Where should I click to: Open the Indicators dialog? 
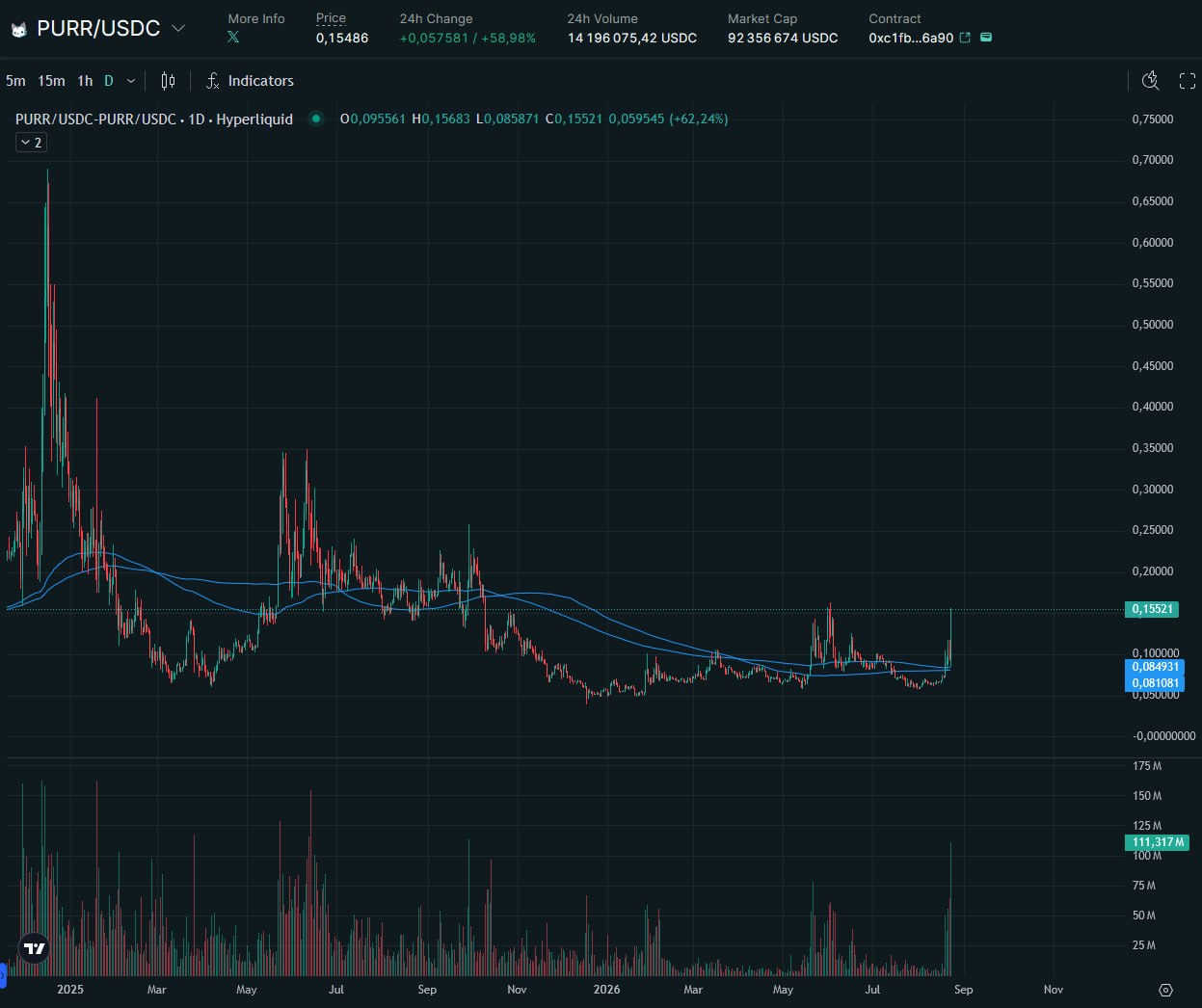[x=250, y=81]
